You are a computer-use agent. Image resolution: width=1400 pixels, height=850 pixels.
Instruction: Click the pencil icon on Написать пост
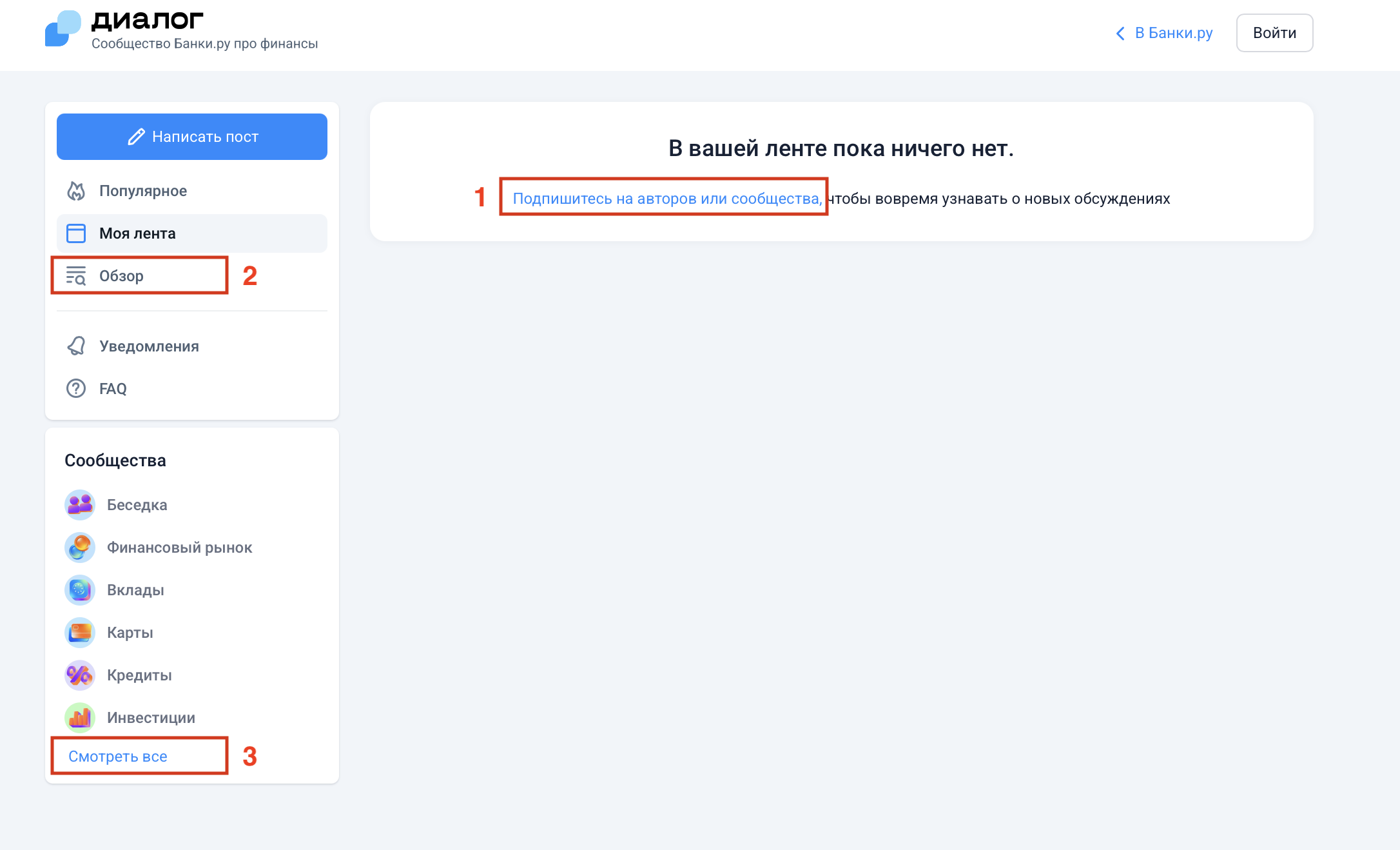coord(136,137)
